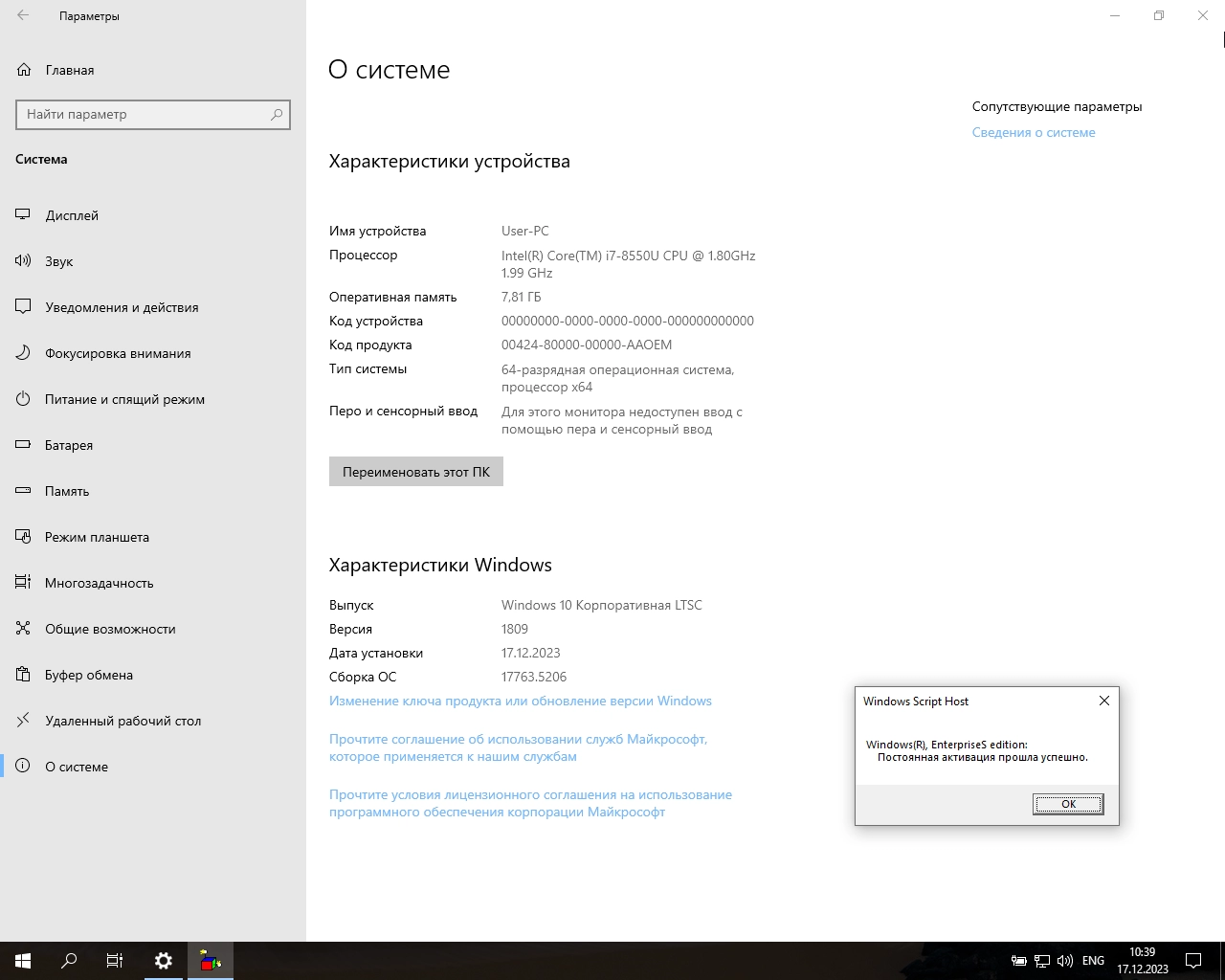
Task: Open the условия лицензионного соглашения link
Action: point(530,803)
